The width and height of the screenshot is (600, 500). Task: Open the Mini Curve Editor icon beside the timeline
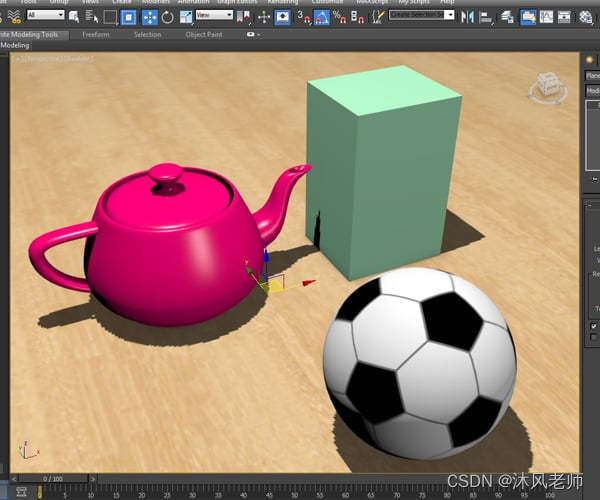click(x=21, y=492)
